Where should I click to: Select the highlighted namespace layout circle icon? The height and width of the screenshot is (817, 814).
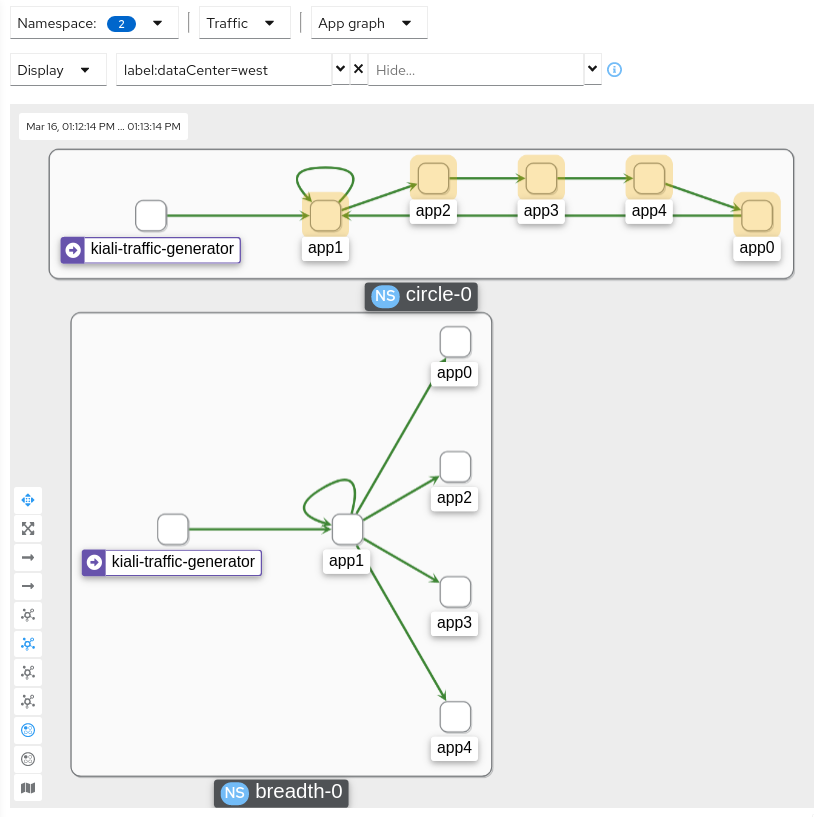pos(27,730)
